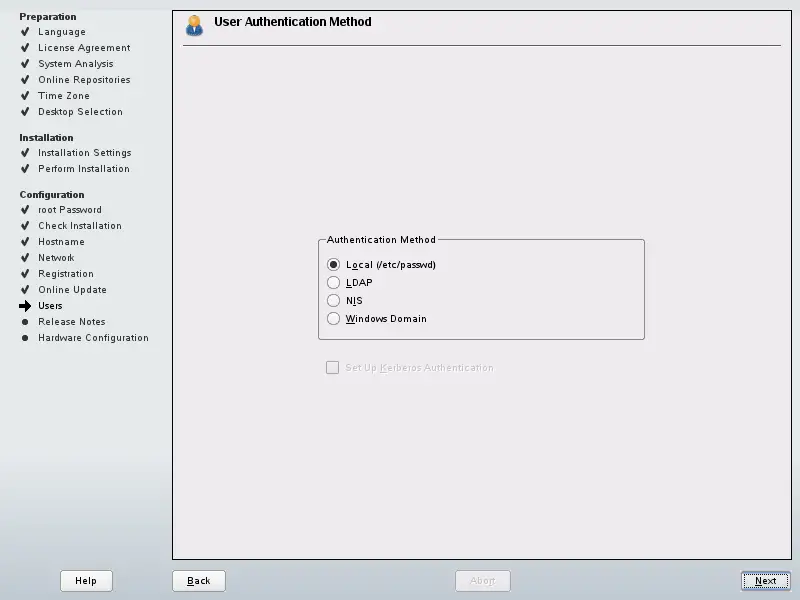This screenshot has height=600, width=800.
Task: Click Network step in sidebar
Action: click(x=56, y=258)
